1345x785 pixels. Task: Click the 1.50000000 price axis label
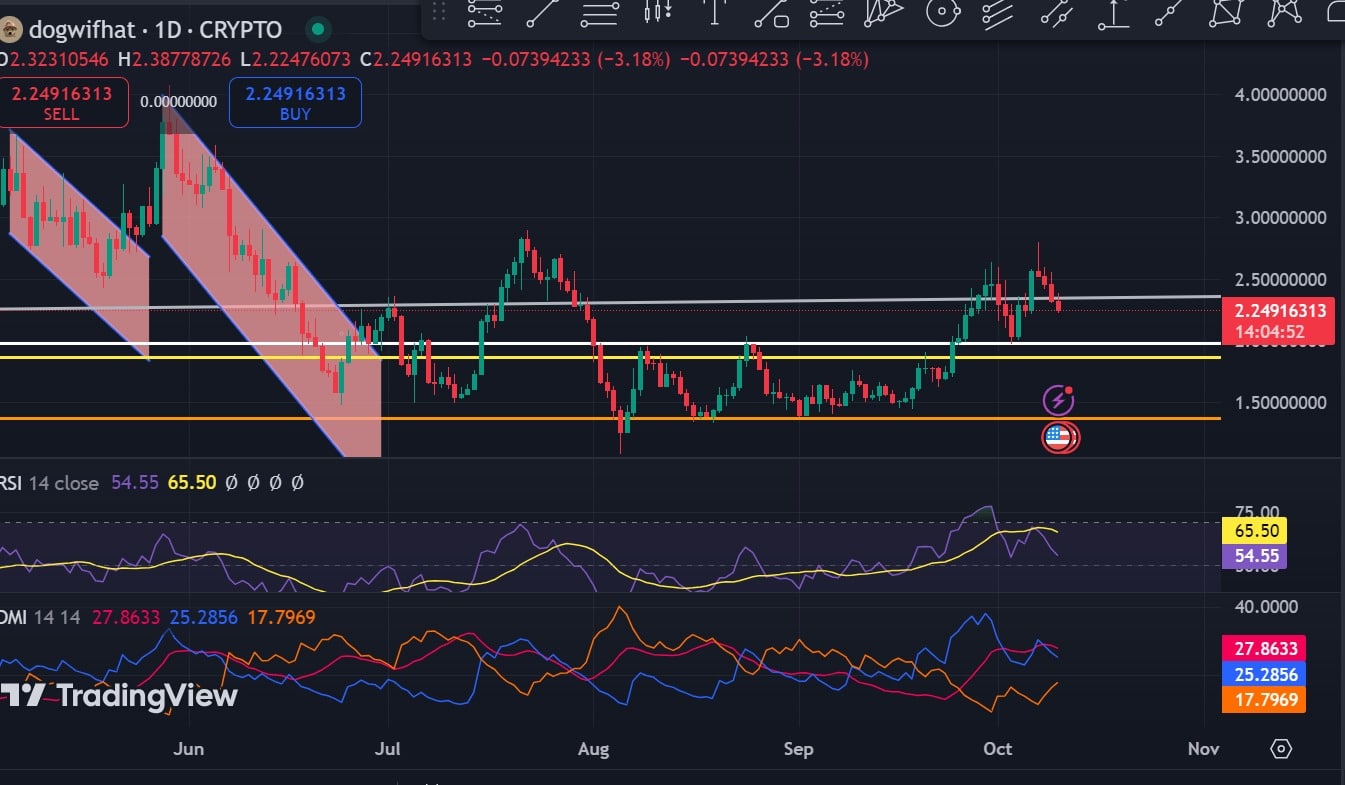(1280, 403)
